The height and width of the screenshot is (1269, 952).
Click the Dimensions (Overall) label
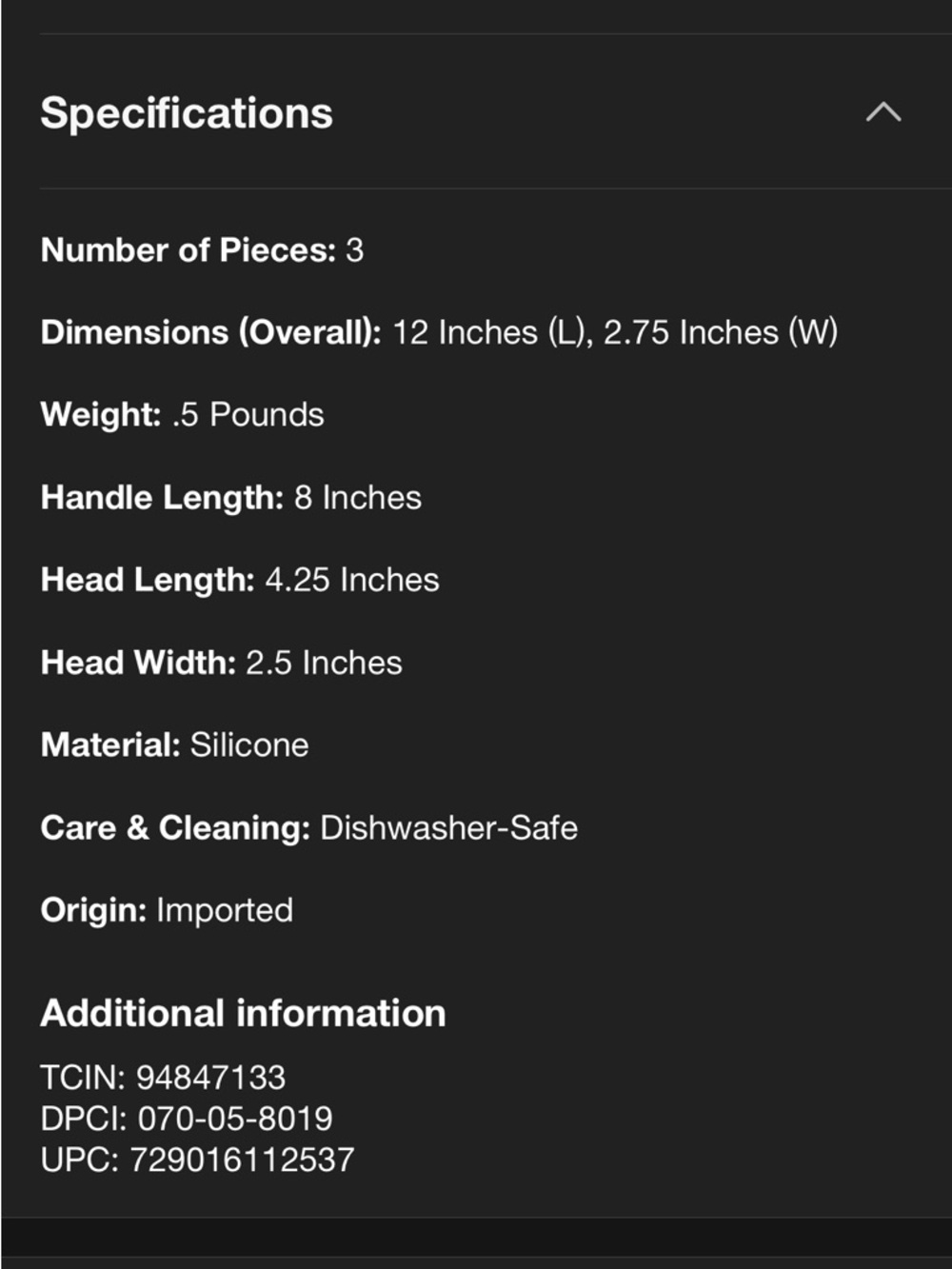(x=210, y=333)
